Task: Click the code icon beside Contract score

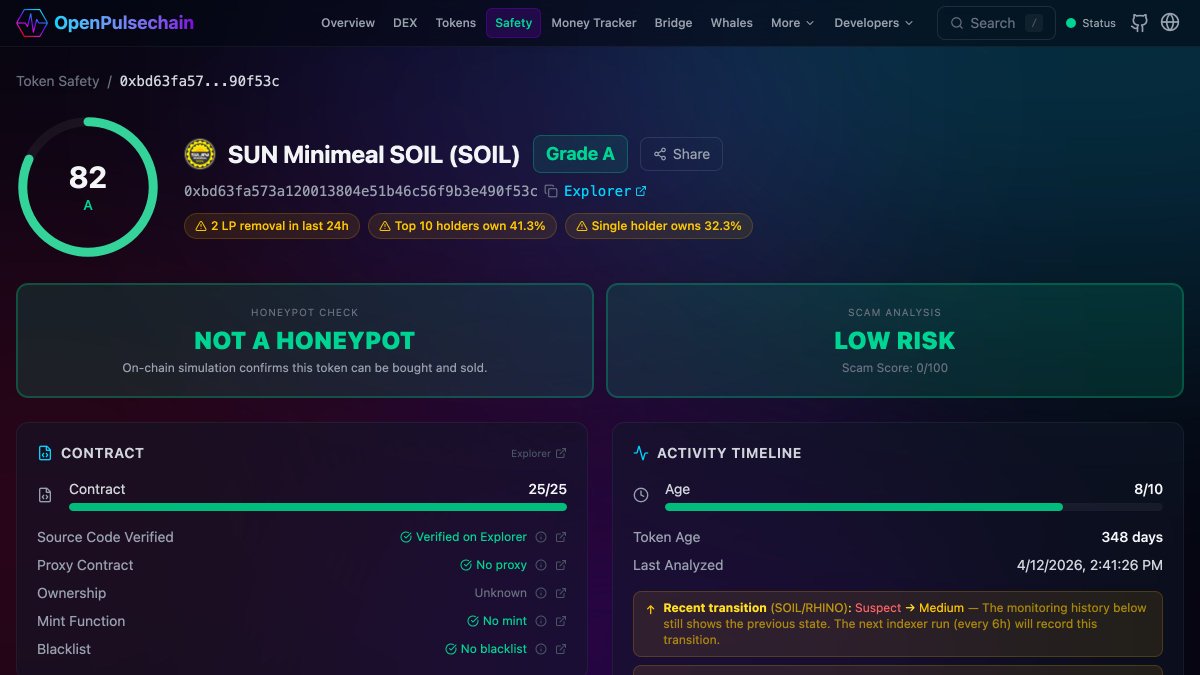Action: point(45,495)
